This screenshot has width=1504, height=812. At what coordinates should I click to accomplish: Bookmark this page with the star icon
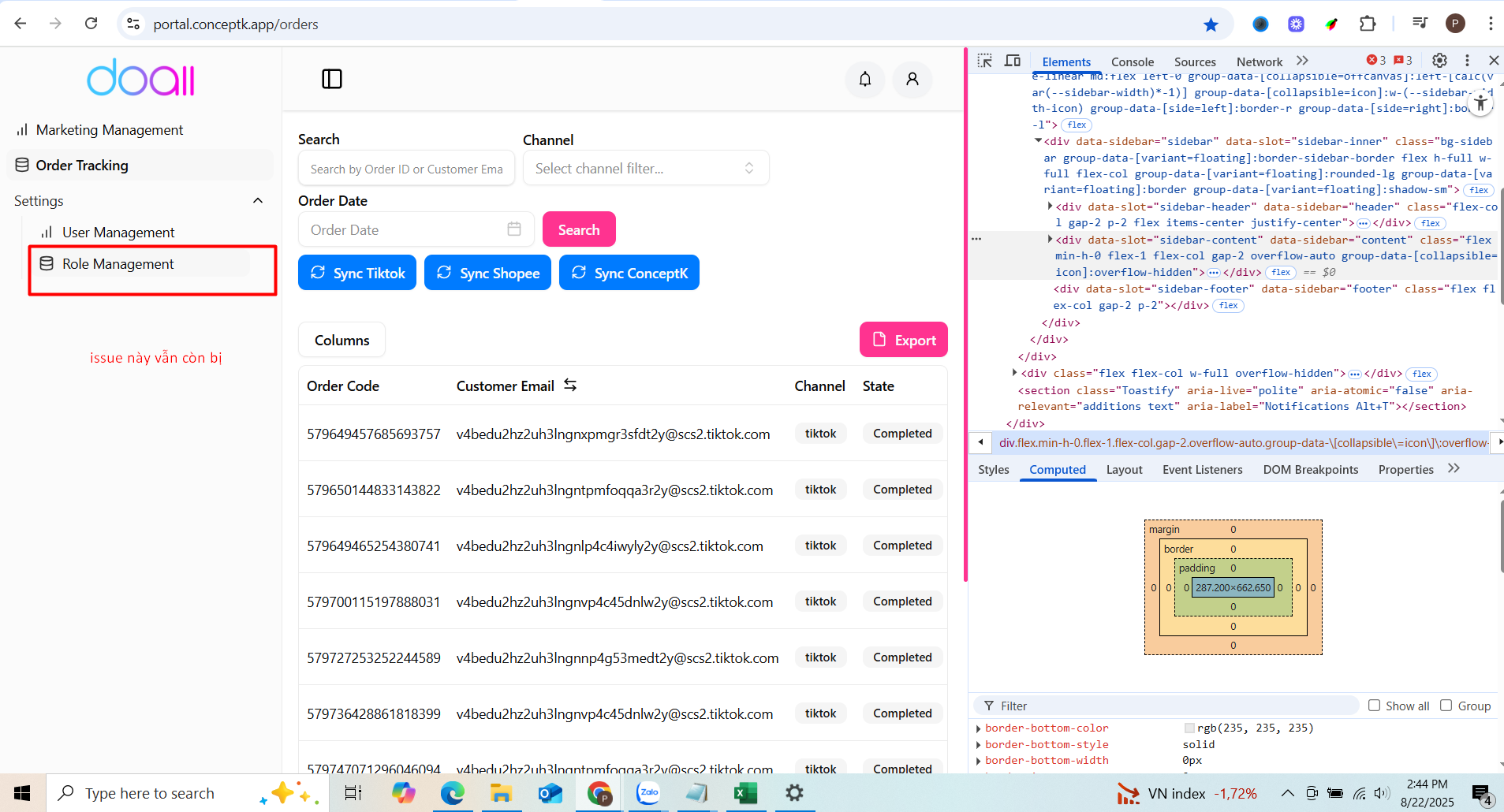coord(1211,24)
